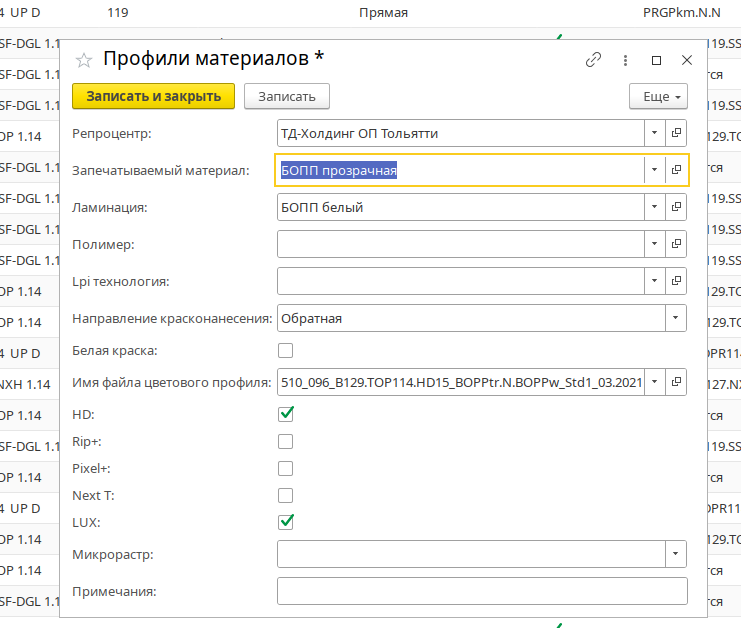Expand Направление красконанесения dropdown
Screen dimensions: 741x628
[x=677, y=318]
